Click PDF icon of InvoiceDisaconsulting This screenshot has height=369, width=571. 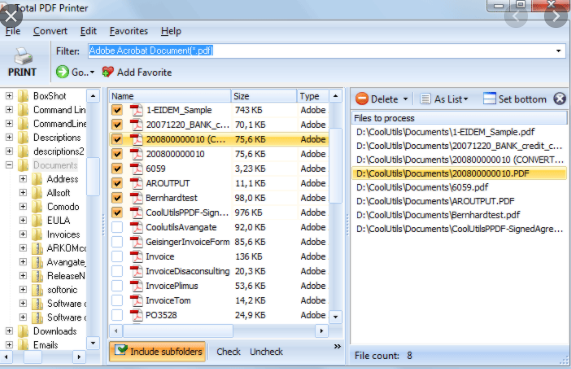click(x=137, y=271)
